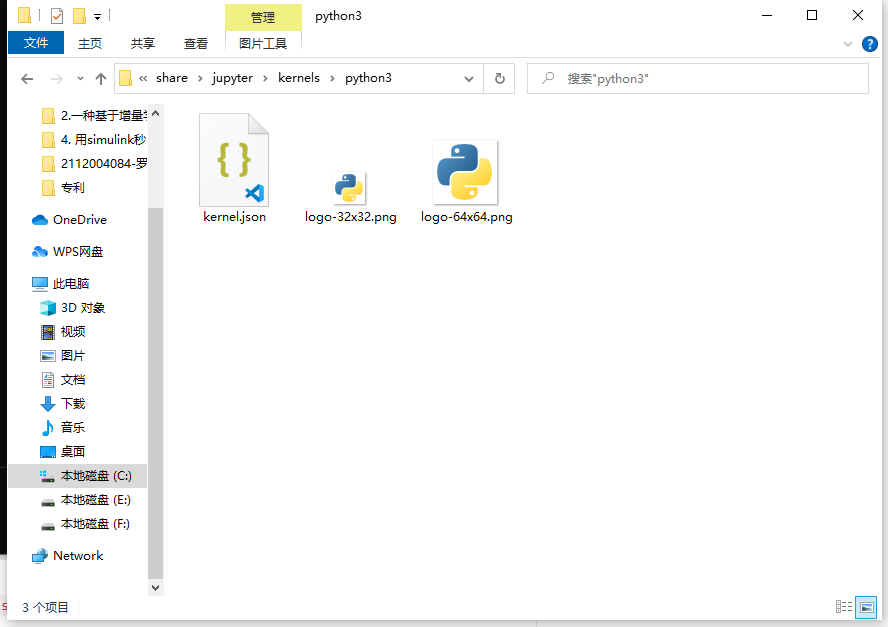Expand the hidden path breadcrumb chevrons
This screenshot has height=627, width=888.
143,79
